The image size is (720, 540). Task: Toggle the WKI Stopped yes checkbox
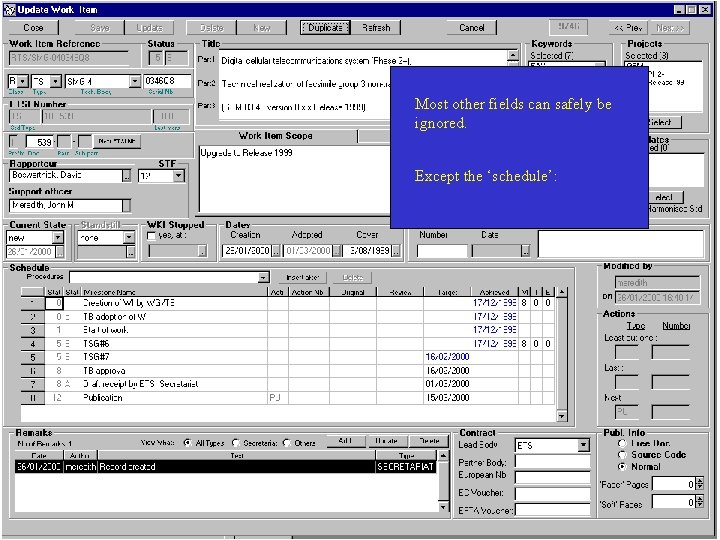(x=151, y=236)
